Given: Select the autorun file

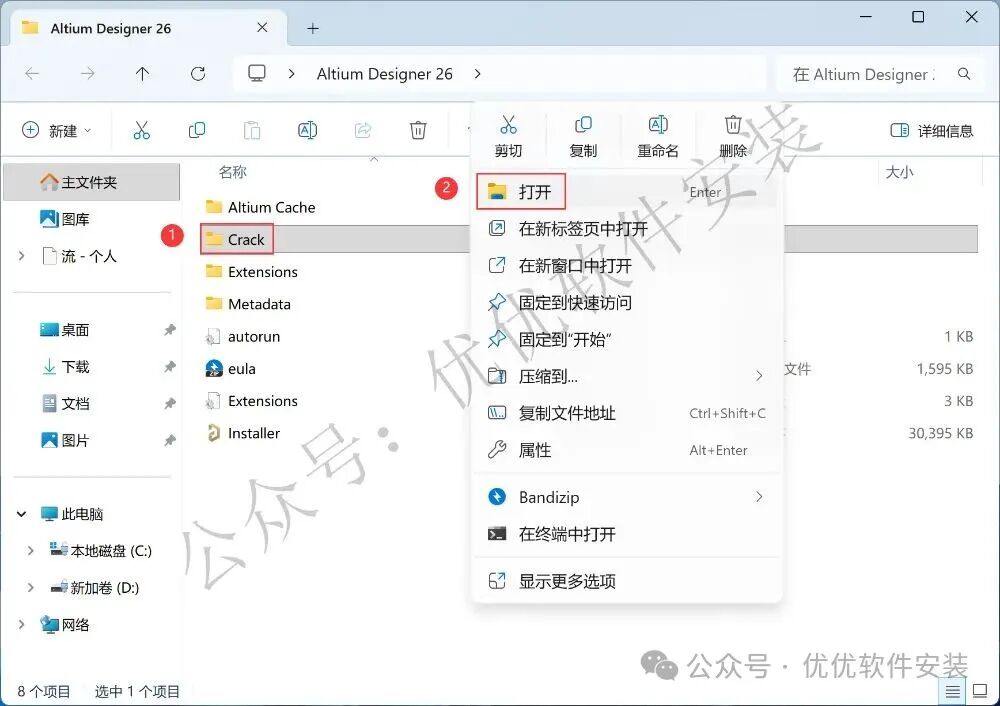Looking at the screenshot, I should [243, 336].
